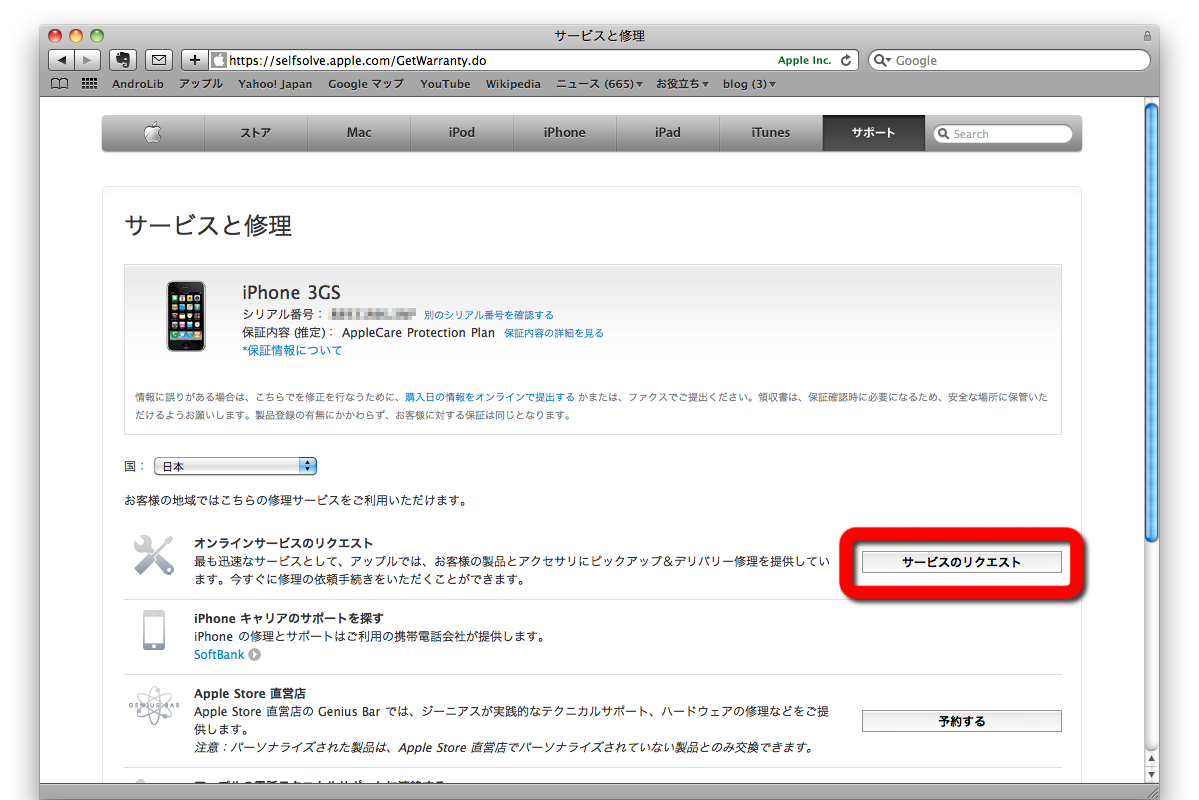Image resolution: width=1199 pixels, height=800 pixels.
Task: Open the Google マップ bookmark
Action: tap(366, 84)
